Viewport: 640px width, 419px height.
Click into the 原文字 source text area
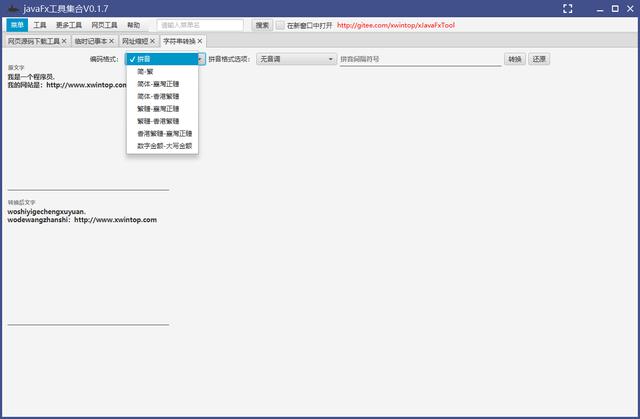click(88, 131)
